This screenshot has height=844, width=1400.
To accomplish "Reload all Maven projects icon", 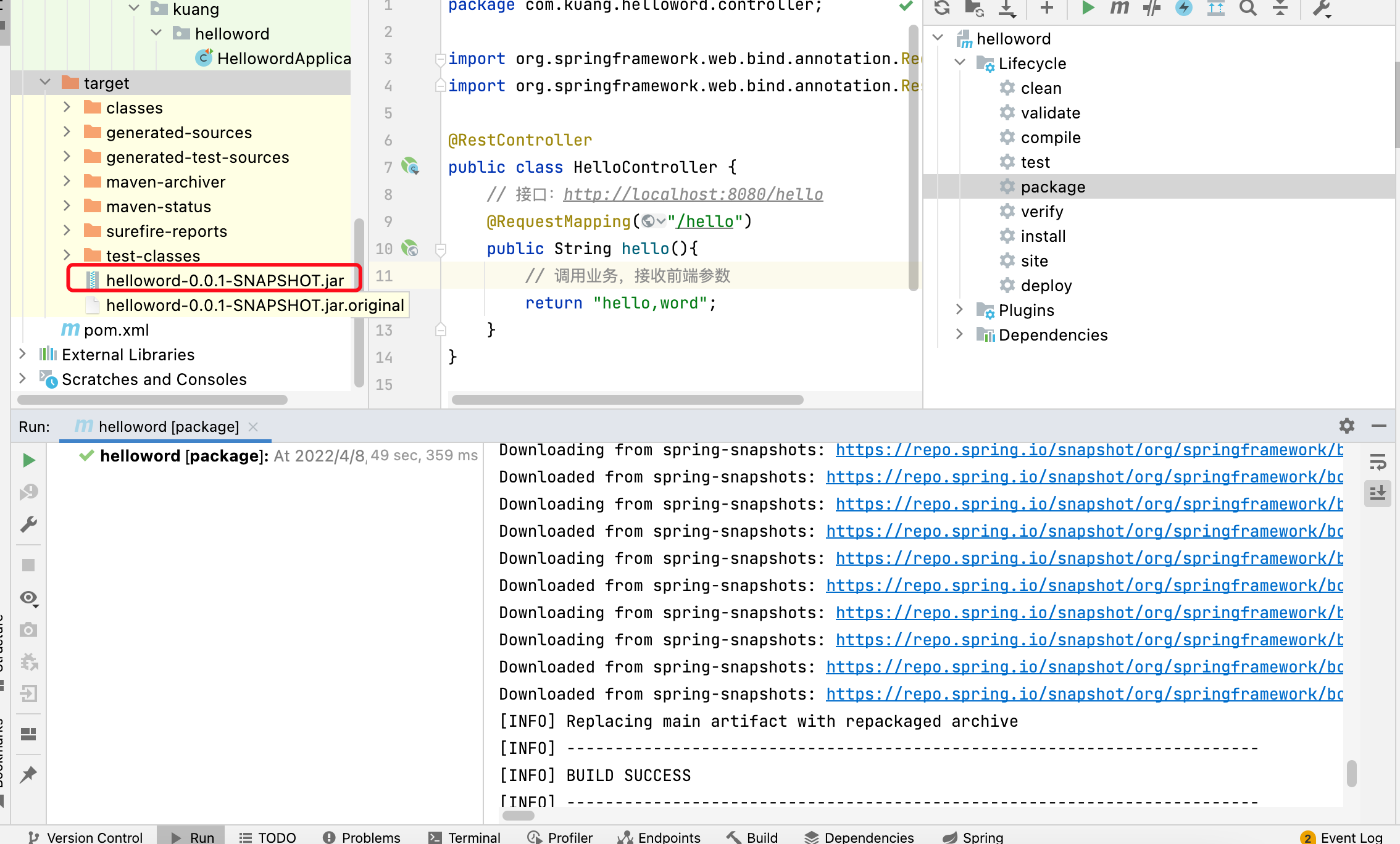I will 942,9.
